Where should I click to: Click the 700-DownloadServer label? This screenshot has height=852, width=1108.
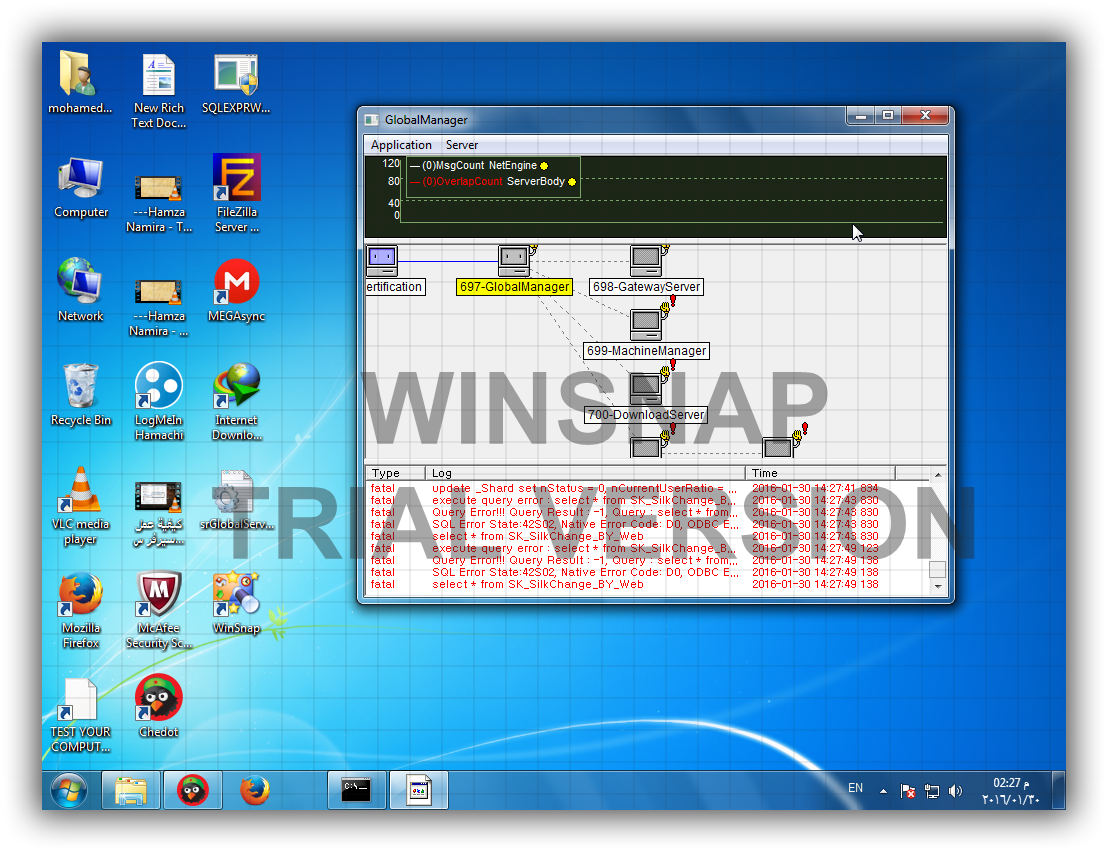point(646,415)
